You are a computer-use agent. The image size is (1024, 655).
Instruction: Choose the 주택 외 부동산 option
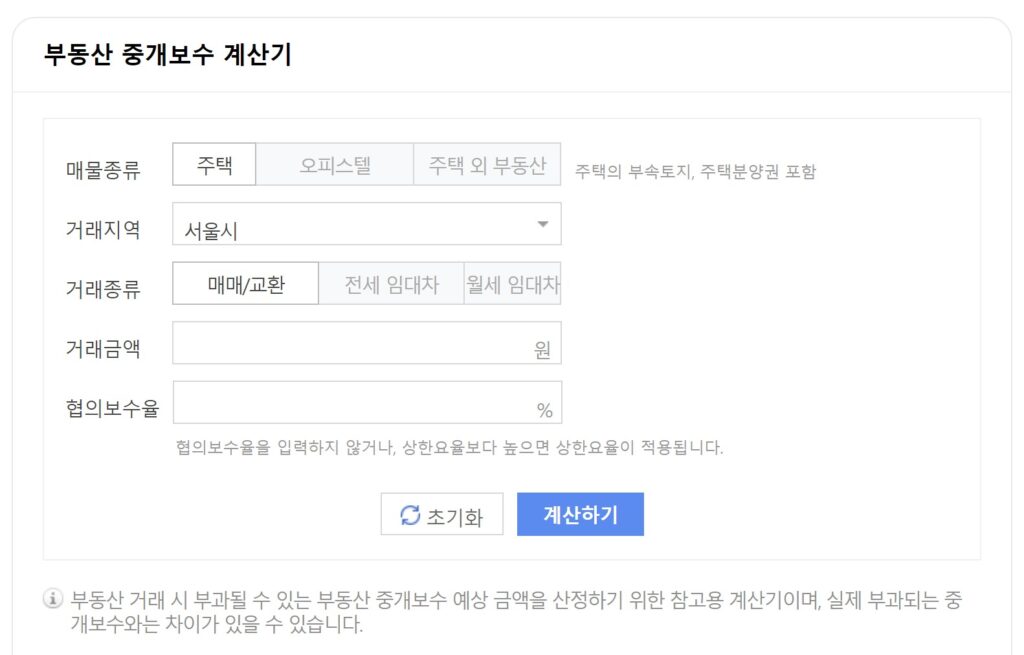[487, 165]
